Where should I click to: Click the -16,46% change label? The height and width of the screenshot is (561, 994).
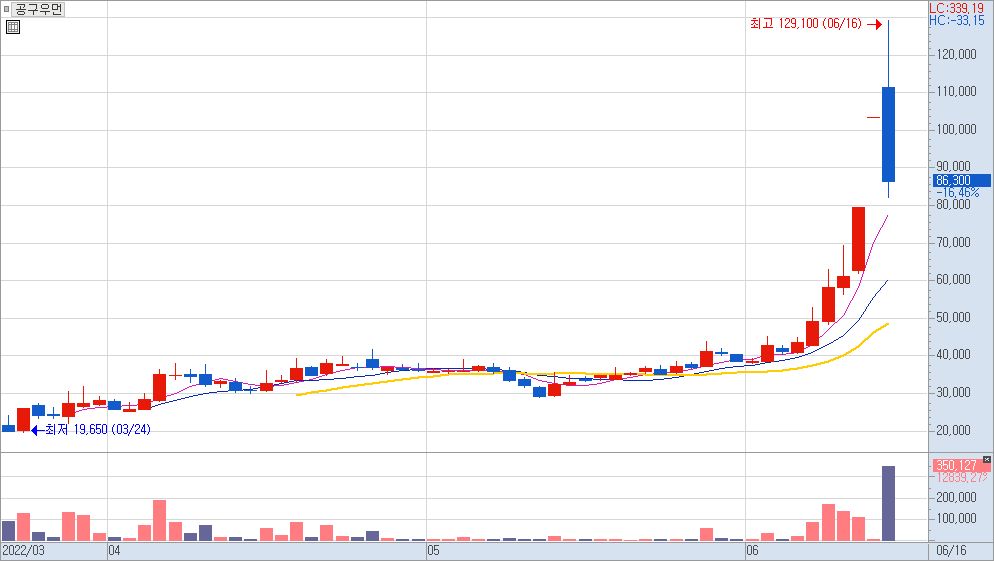pos(958,192)
